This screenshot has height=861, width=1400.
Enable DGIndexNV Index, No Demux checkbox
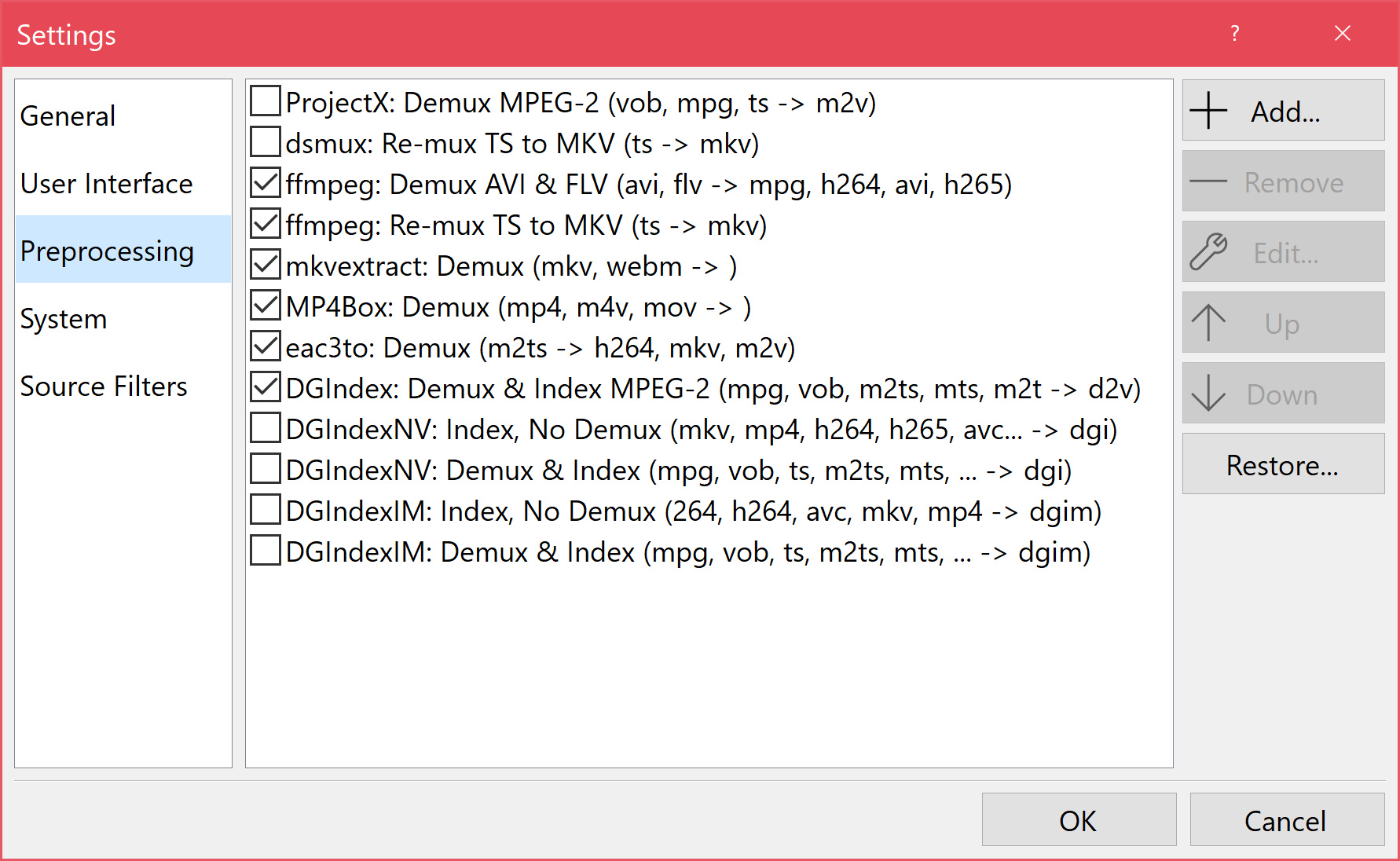tap(266, 428)
